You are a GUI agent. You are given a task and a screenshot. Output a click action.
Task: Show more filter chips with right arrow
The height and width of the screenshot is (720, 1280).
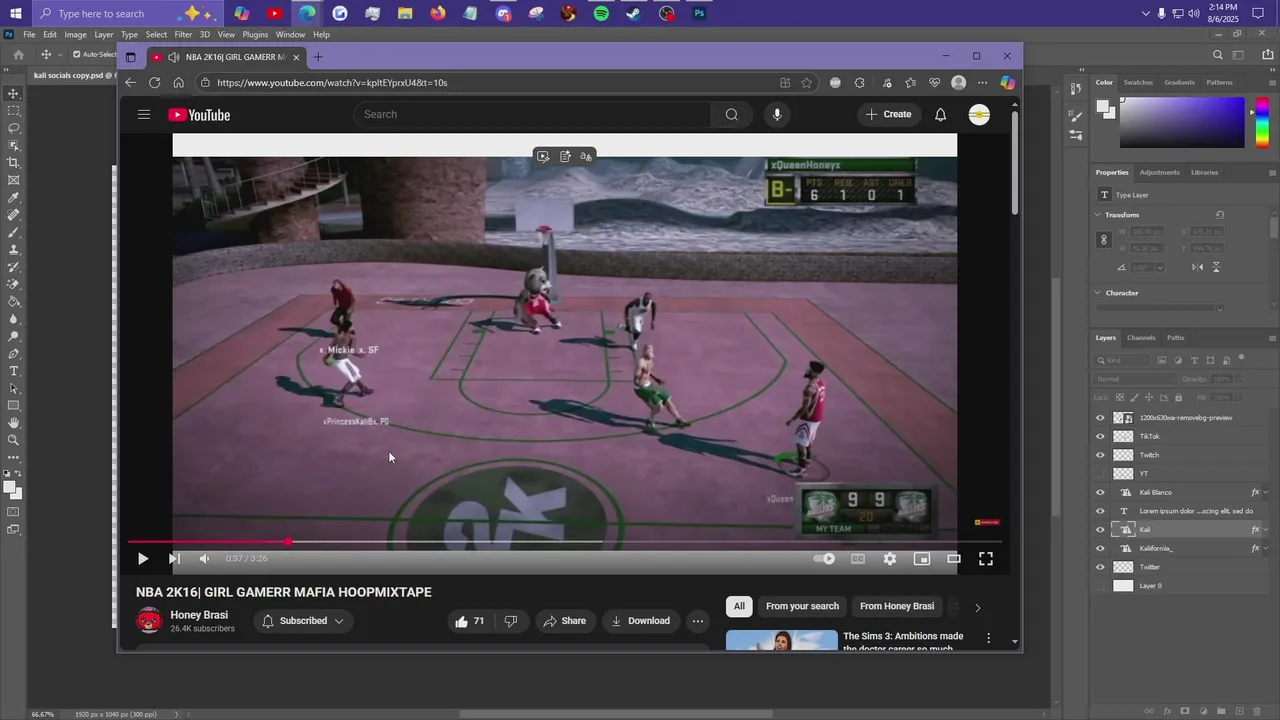[977, 607]
